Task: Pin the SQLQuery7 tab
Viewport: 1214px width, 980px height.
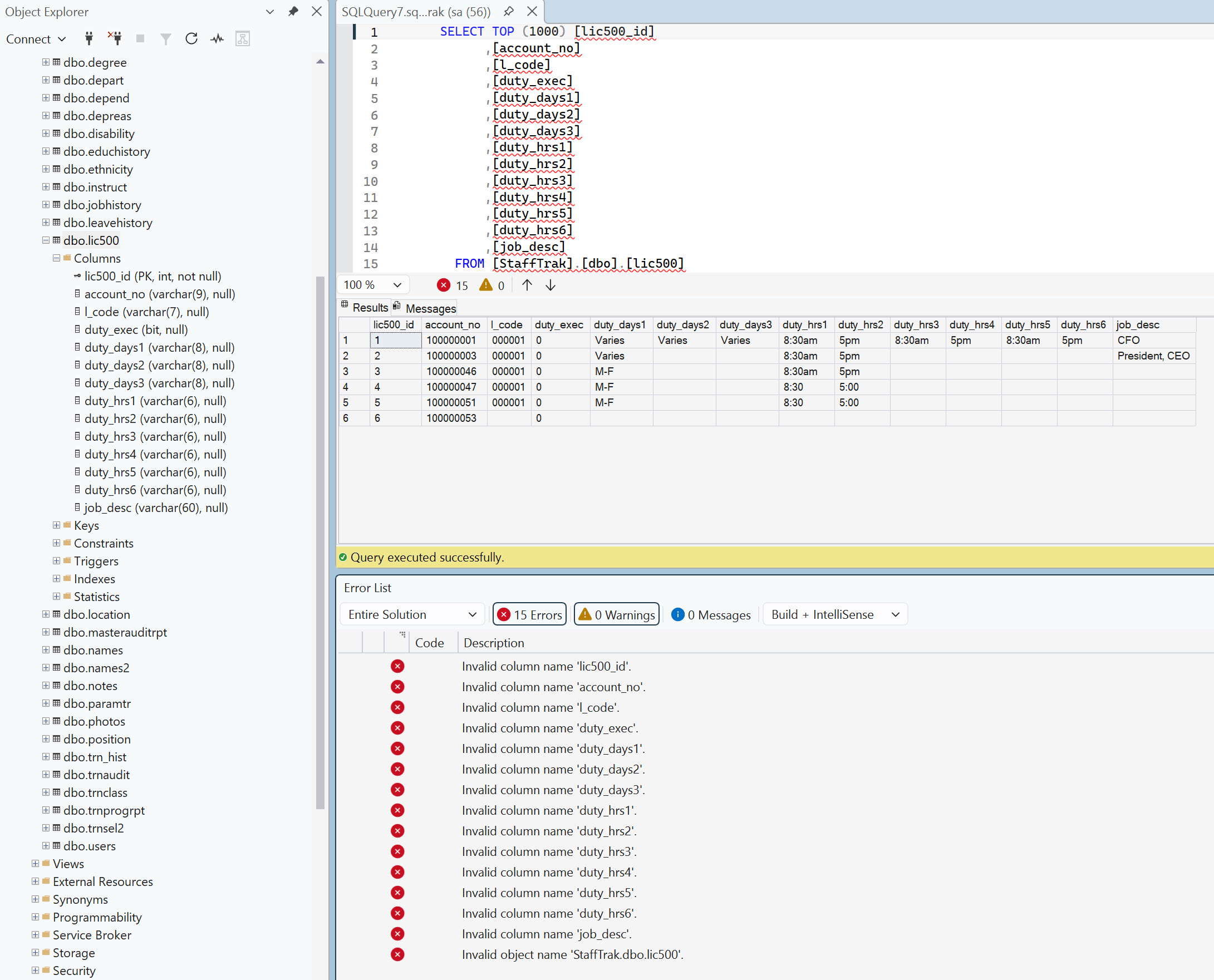Action: pyautogui.click(x=509, y=11)
